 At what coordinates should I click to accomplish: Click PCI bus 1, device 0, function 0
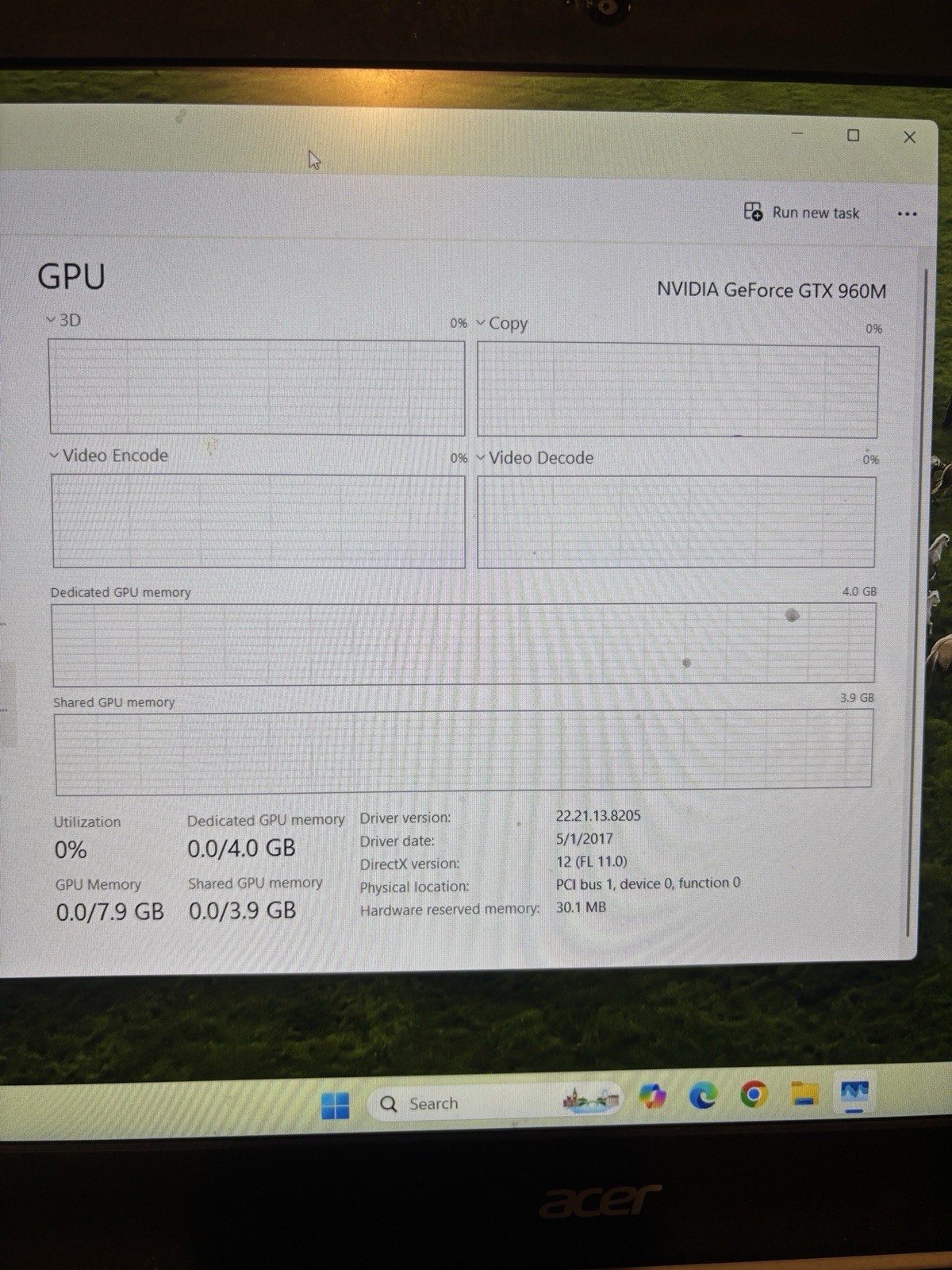point(648,883)
